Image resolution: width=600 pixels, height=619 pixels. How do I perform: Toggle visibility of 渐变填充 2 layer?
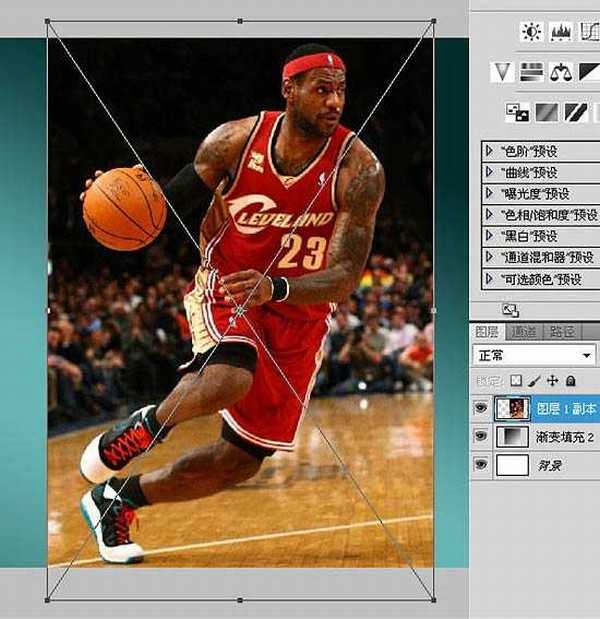click(x=482, y=436)
